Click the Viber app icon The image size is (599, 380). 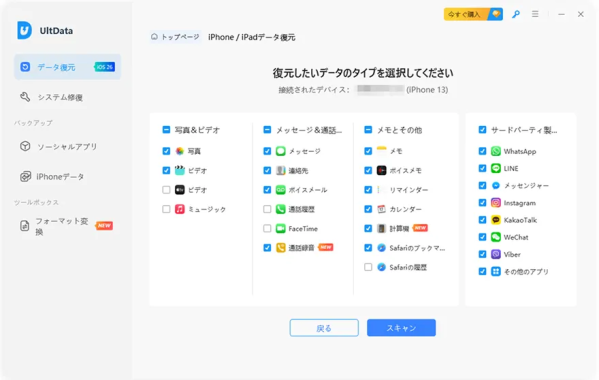coord(495,254)
